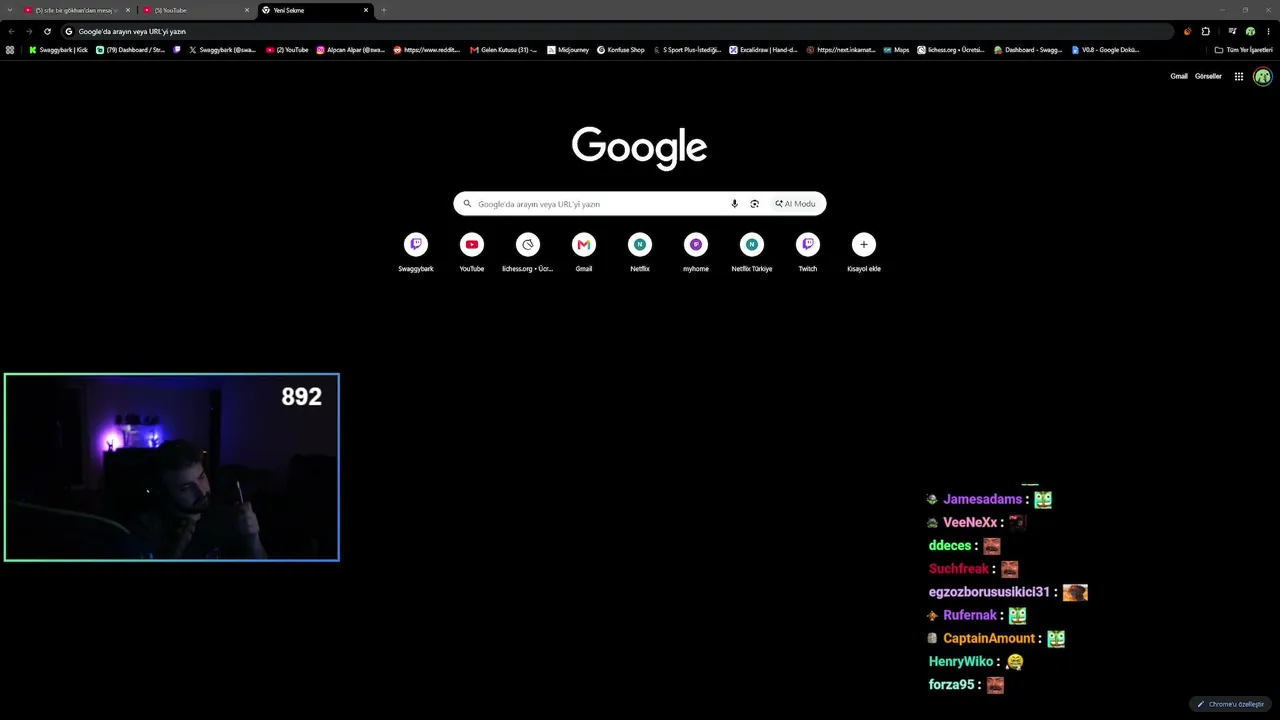Open the Netflix Türkiye shortcut tile
This screenshot has width=1280, height=720.
[x=752, y=252]
